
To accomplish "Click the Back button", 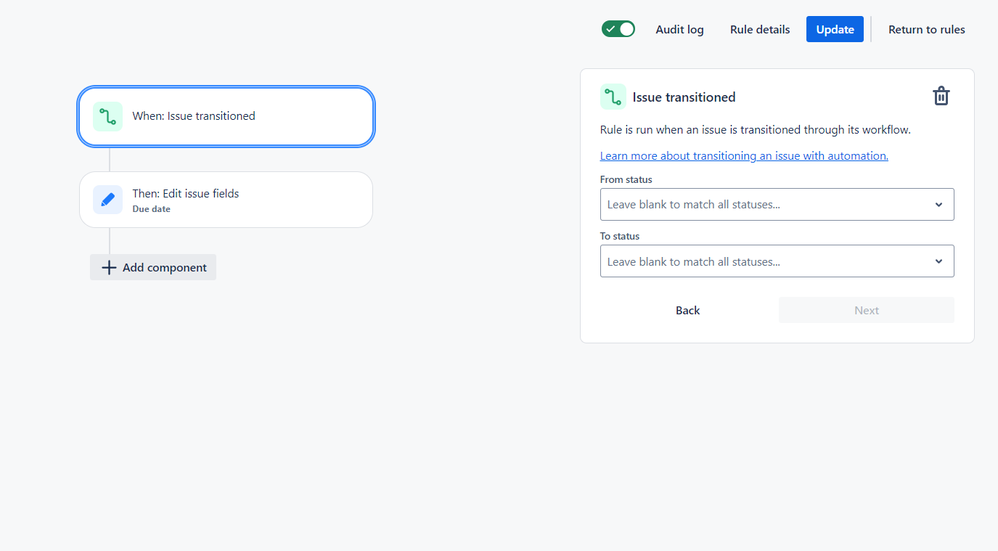I will pyautogui.click(x=687, y=311).
